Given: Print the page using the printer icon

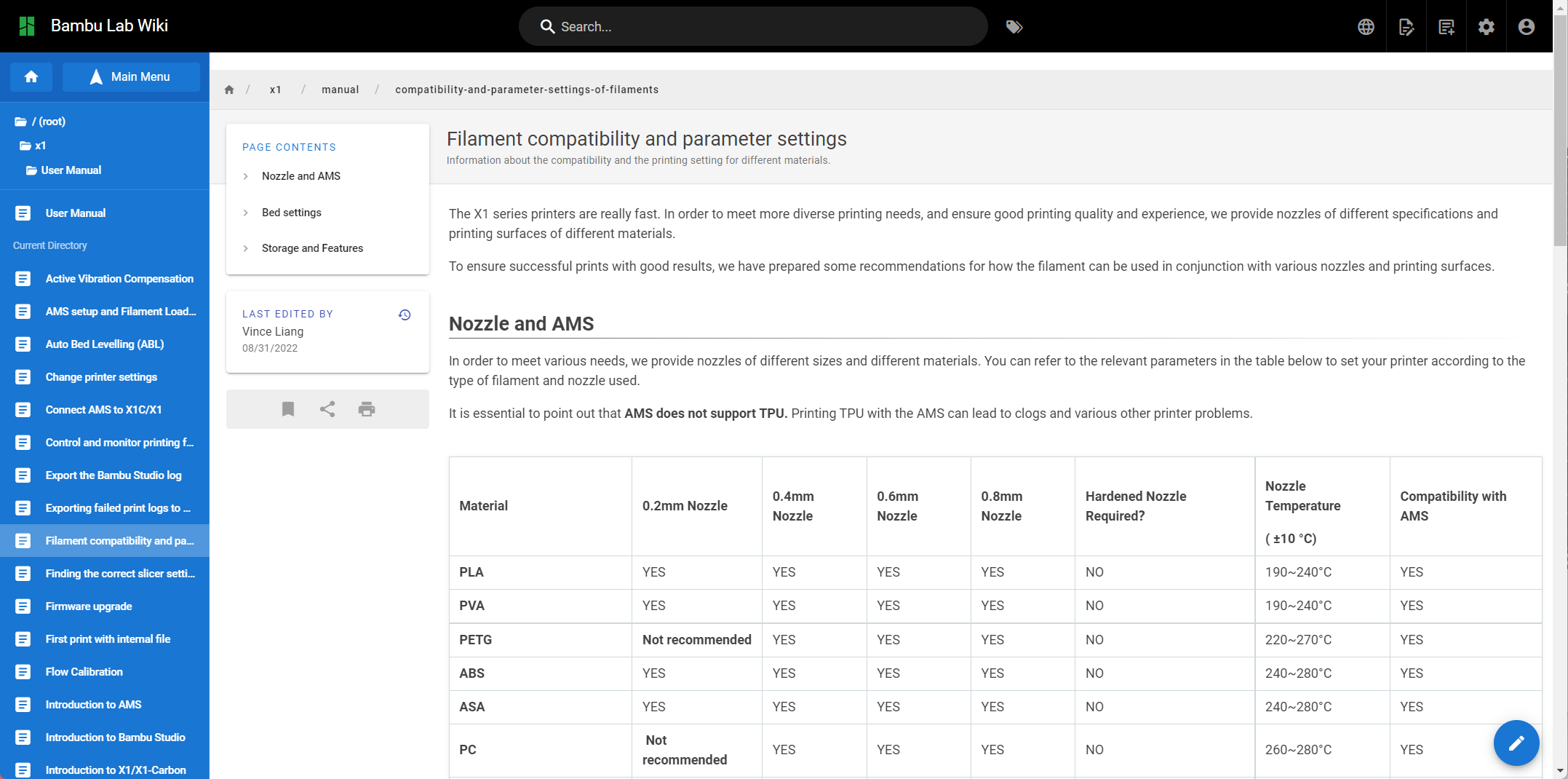Looking at the screenshot, I should (367, 409).
